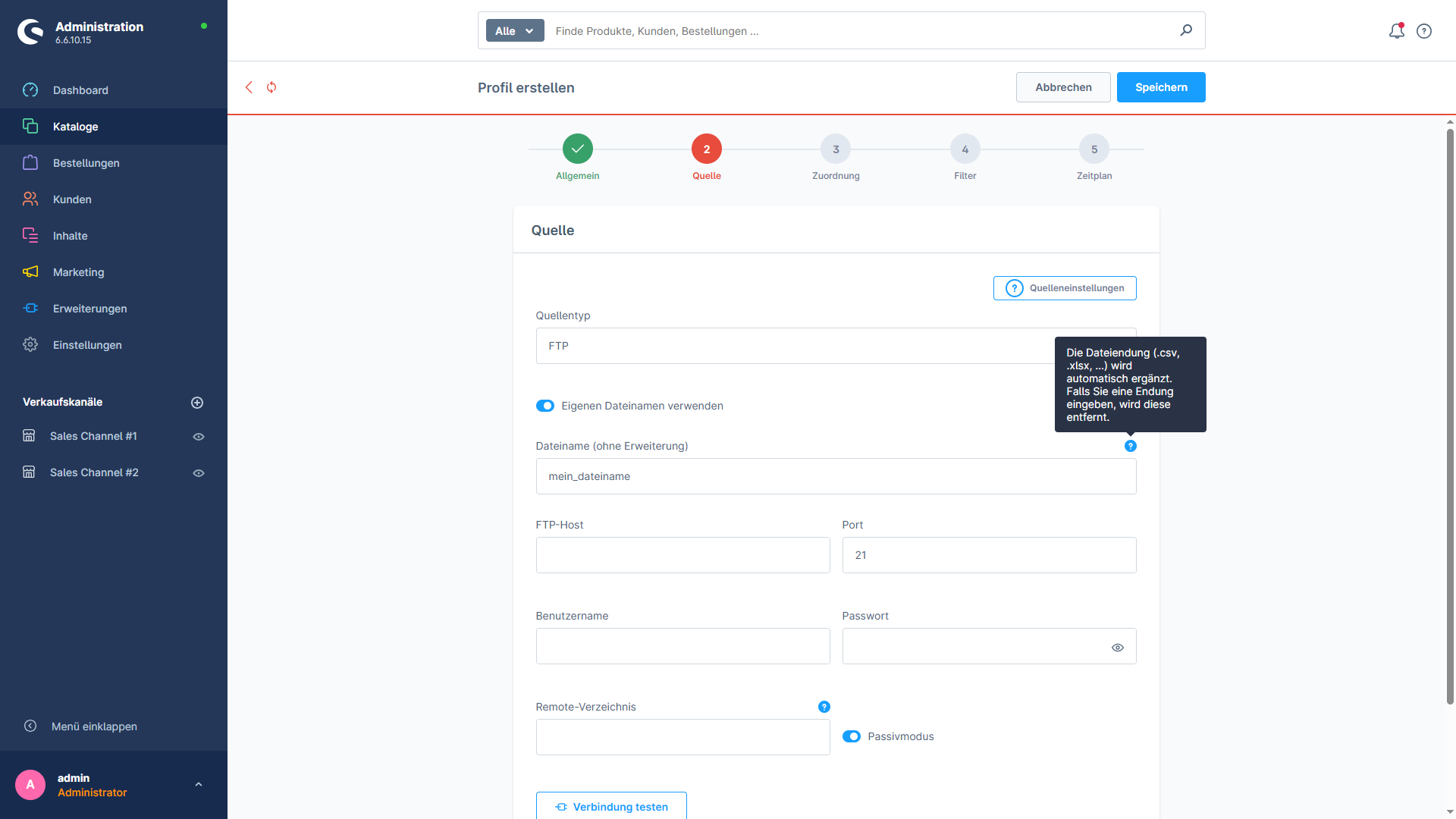
Task: Click help icon next to Remote-Verzeichnis
Action: pyautogui.click(x=824, y=707)
